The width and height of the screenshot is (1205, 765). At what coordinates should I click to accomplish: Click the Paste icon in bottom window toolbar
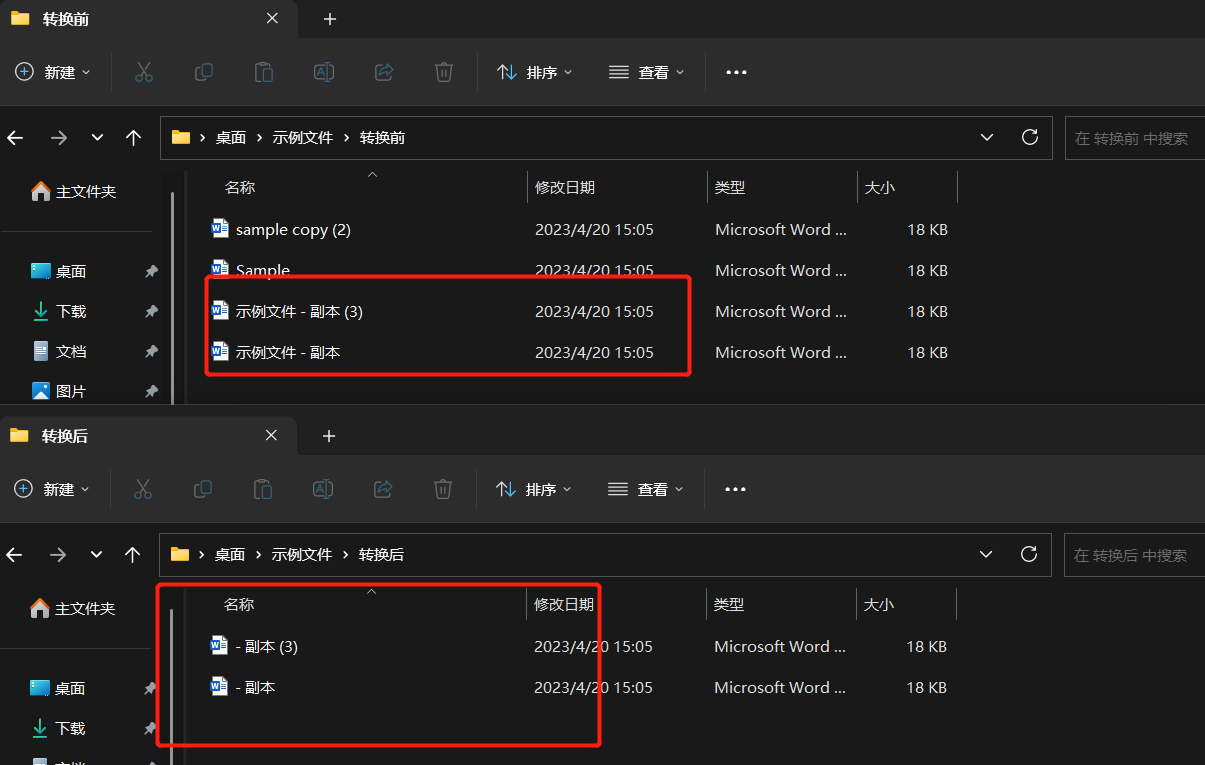coord(263,489)
